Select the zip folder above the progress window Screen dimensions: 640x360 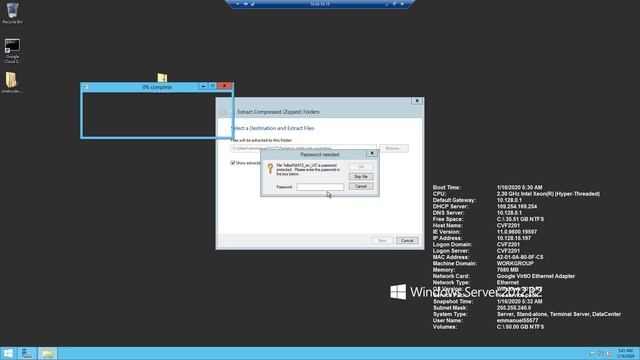click(x=162, y=78)
